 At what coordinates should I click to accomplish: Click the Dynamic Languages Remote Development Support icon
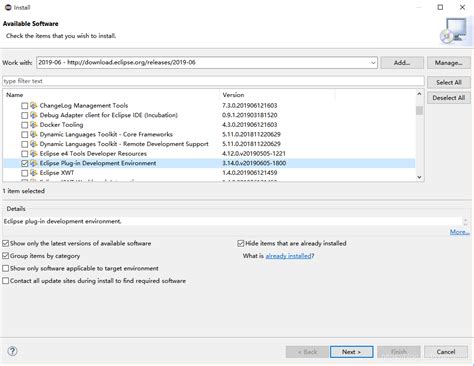tap(34, 144)
